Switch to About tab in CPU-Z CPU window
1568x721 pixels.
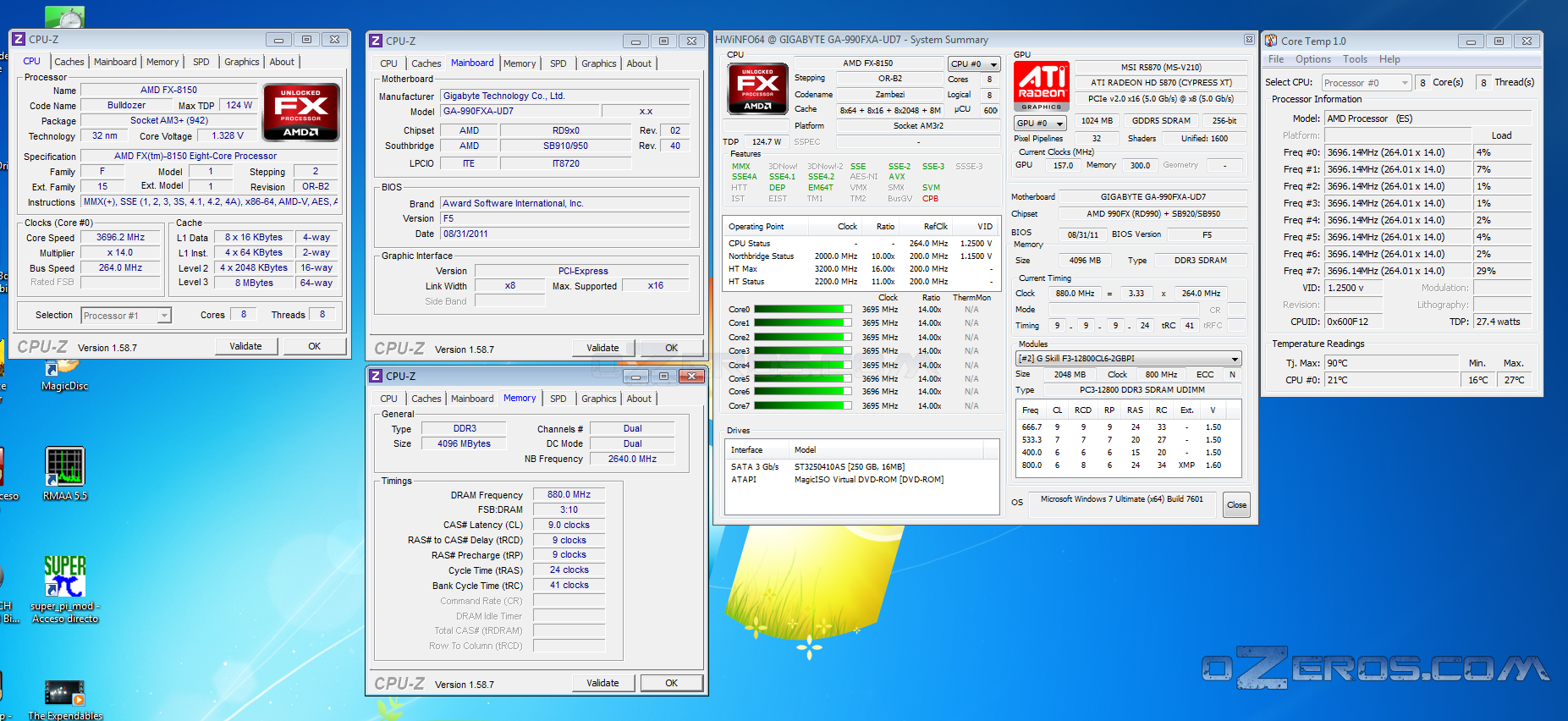[282, 62]
